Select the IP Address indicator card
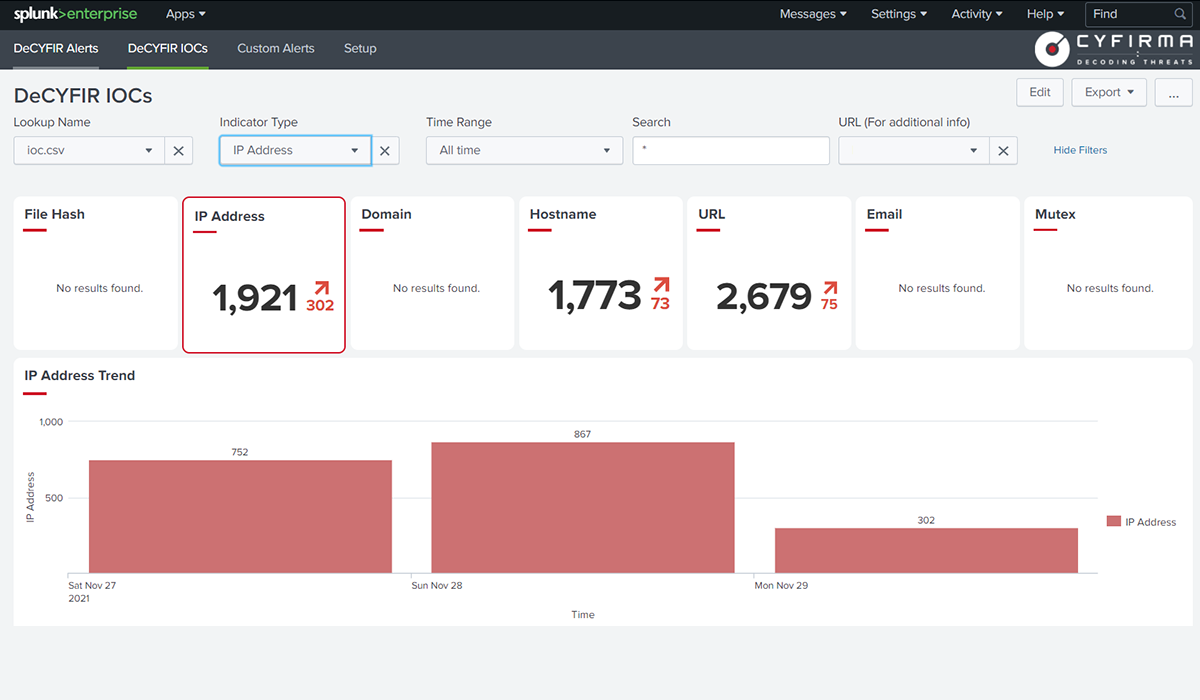Image resolution: width=1200 pixels, height=700 pixels. [x=264, y=275]
